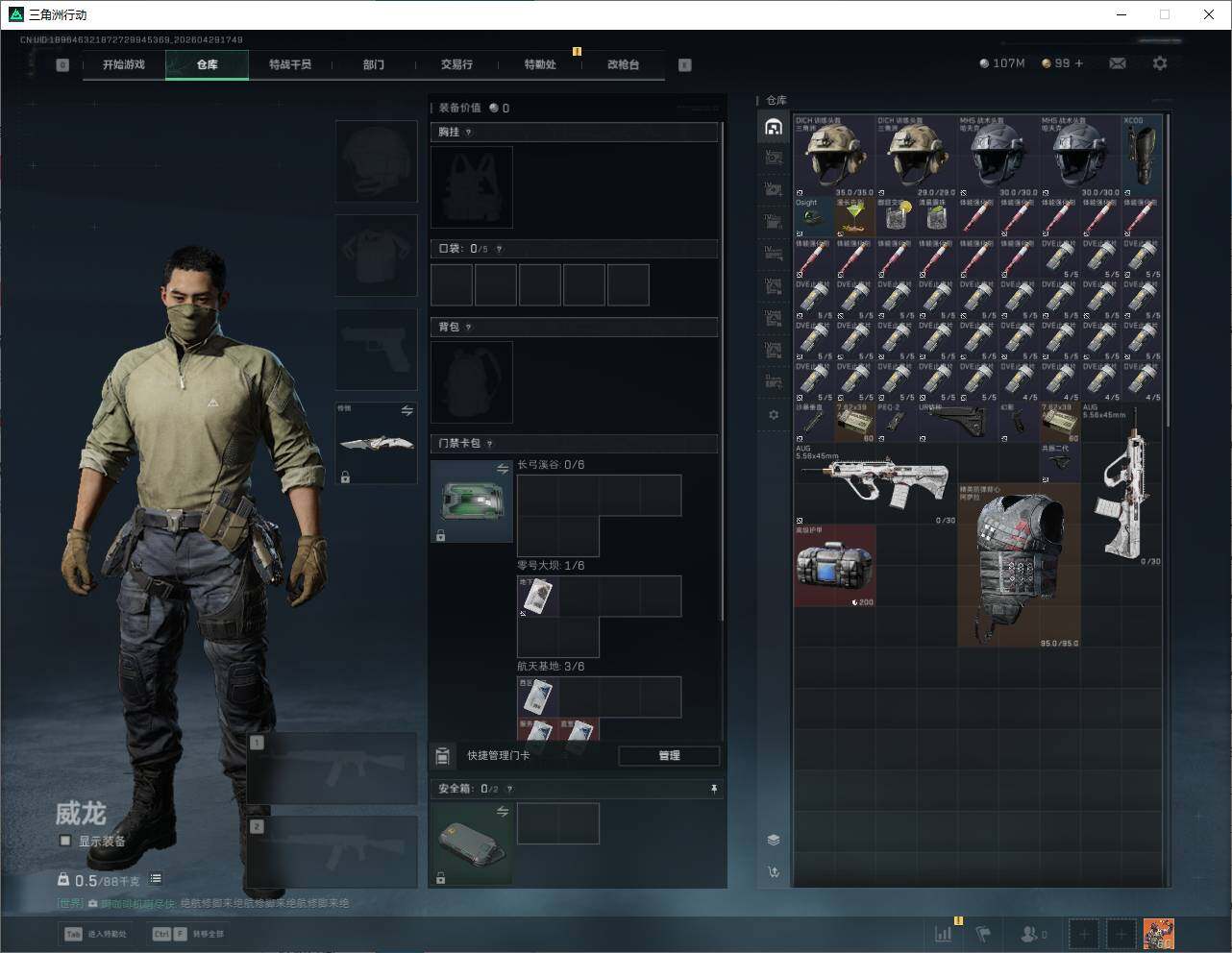Image resolution: width=1232 pixels, height=953 pixels.
Task: Select the cocktail glass item
Action: pyautogui.click(x=855, y=217)
